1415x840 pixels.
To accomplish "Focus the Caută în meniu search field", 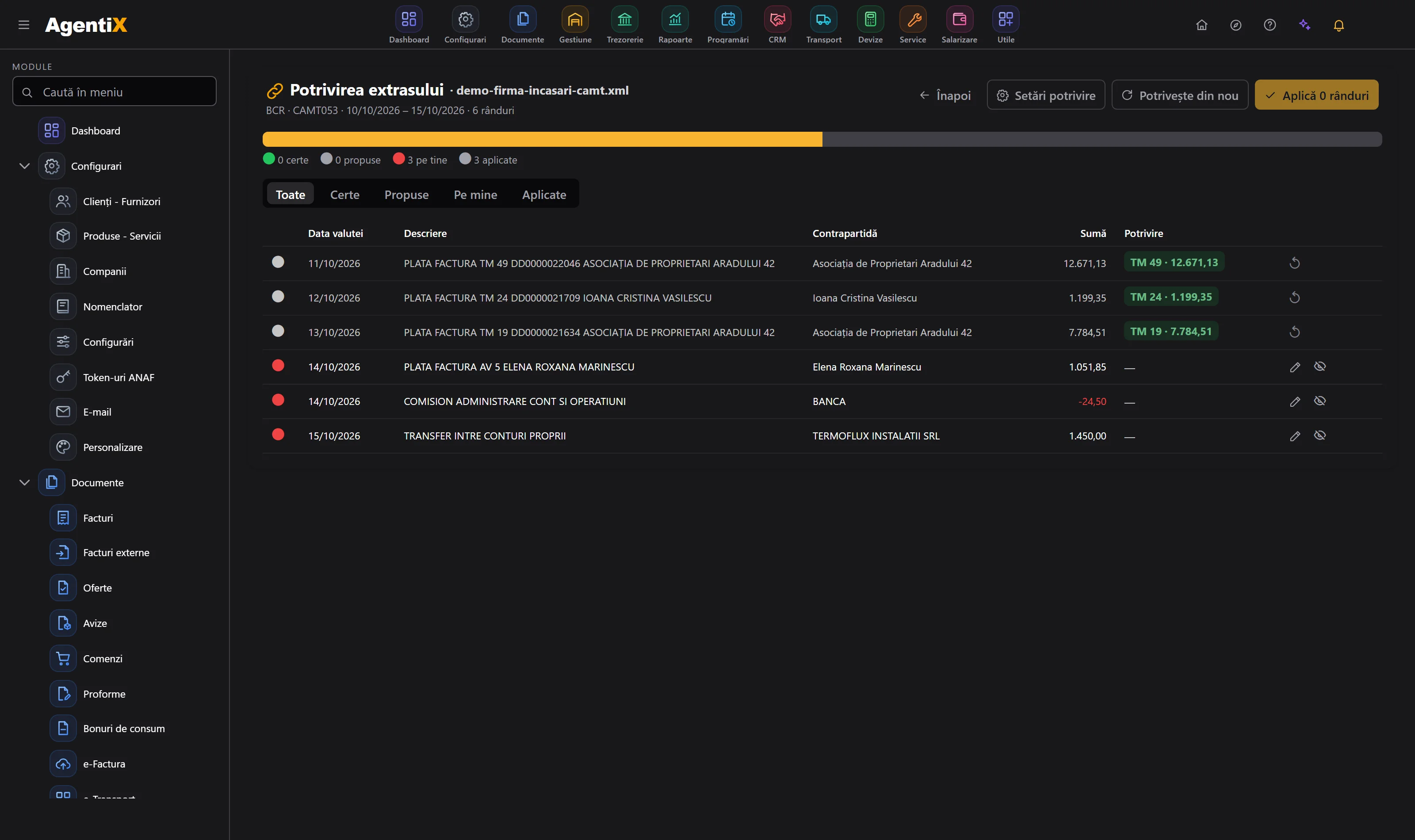I will click(115, 92).
